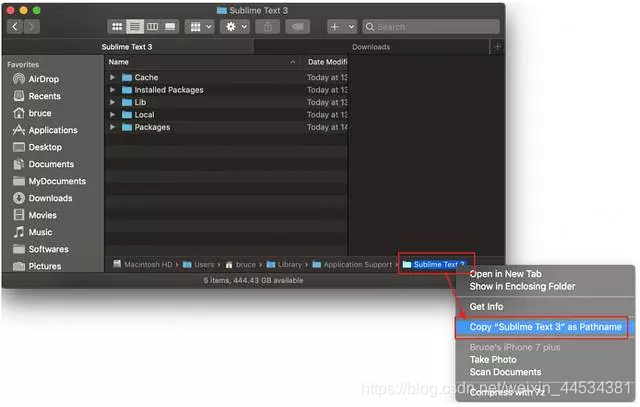Open Music in the sidebar
The height and width of the screenshot is (407, 640).
click(x=33, y=232)
